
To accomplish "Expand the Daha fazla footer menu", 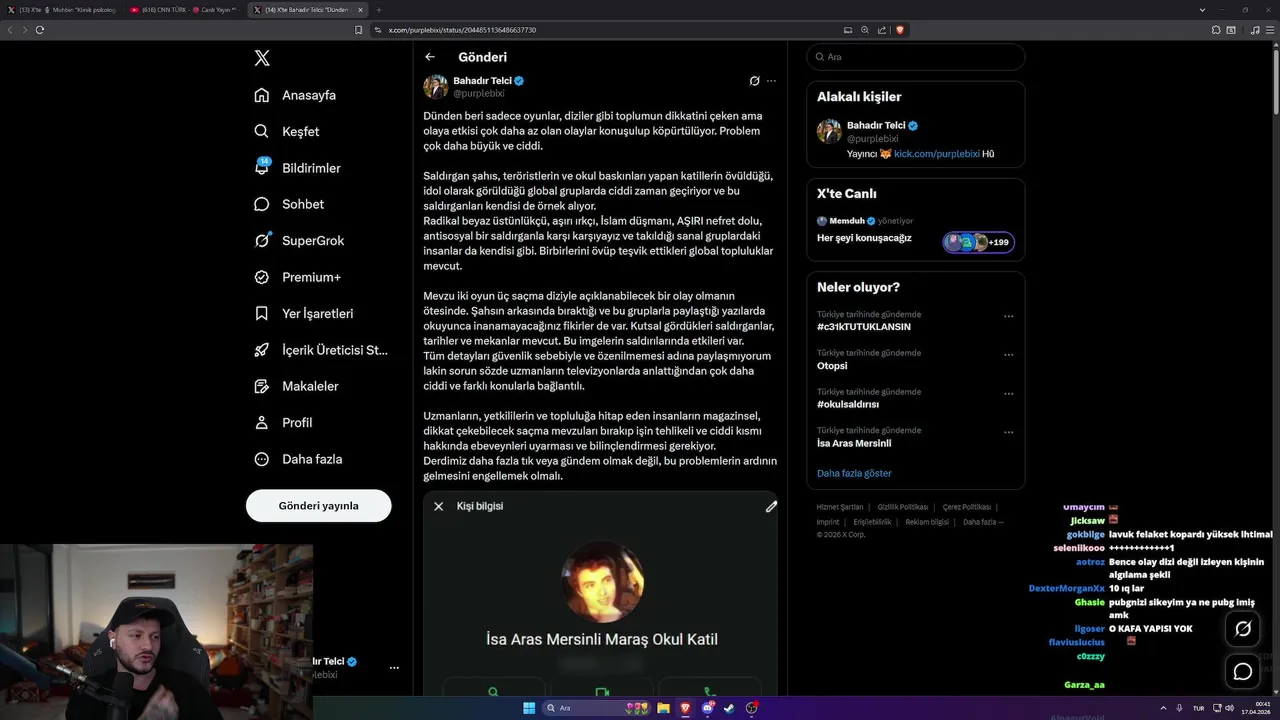I will click(983, 522).
